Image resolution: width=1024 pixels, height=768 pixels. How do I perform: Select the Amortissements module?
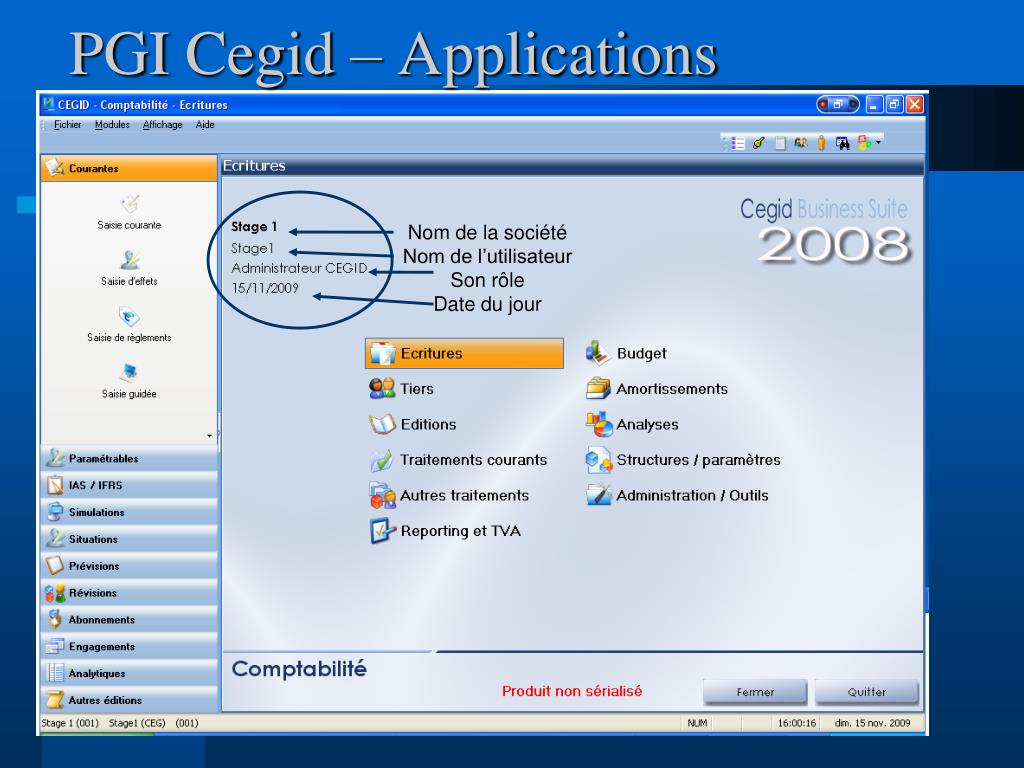670,389
